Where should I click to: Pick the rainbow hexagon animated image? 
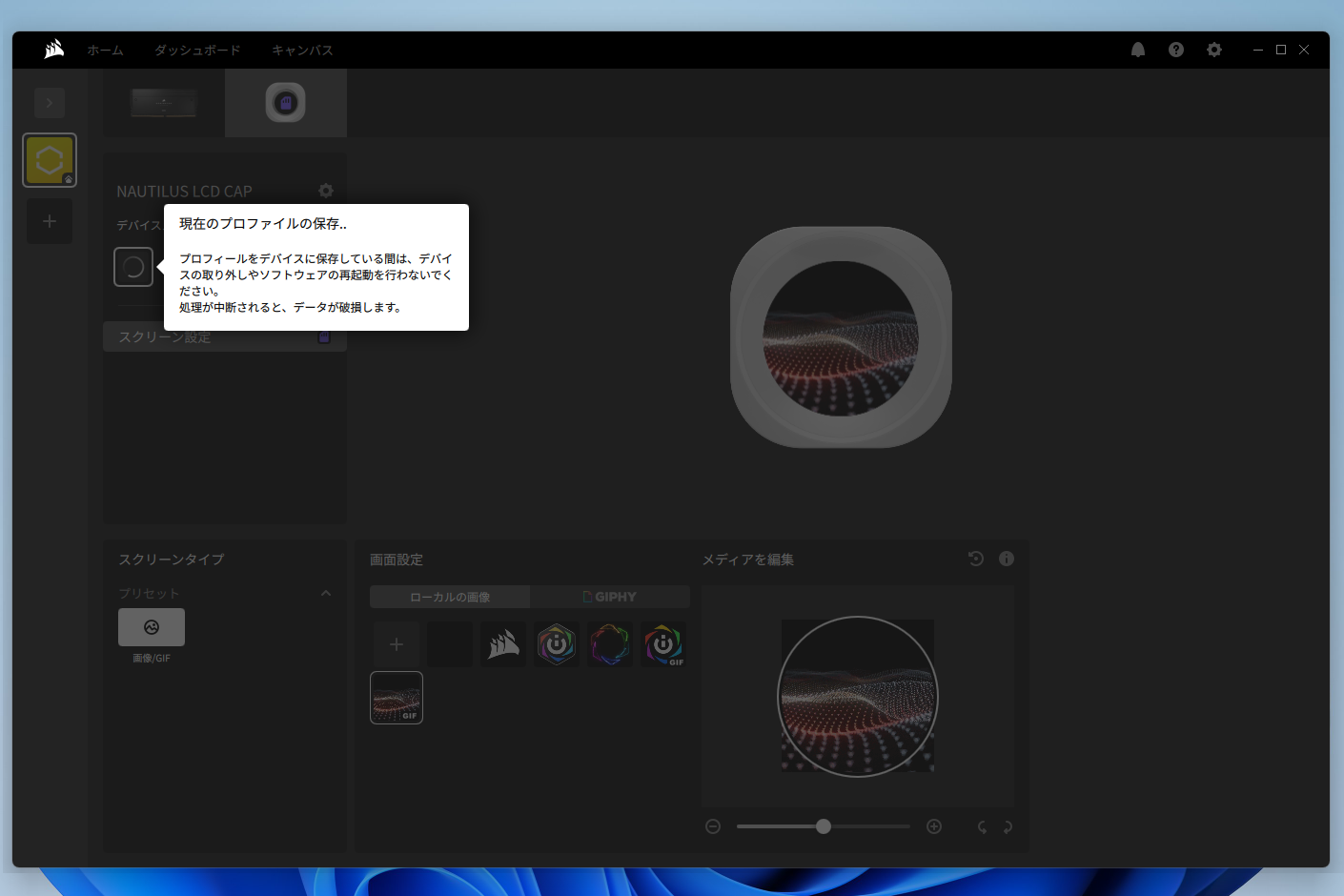pyautogui.click(x=610, y=644)
